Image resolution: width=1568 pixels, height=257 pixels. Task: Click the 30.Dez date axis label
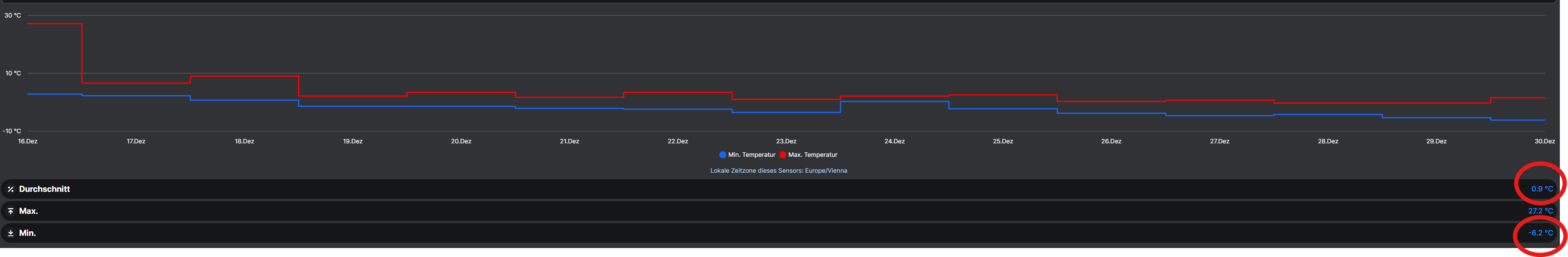pos(1544,141)
